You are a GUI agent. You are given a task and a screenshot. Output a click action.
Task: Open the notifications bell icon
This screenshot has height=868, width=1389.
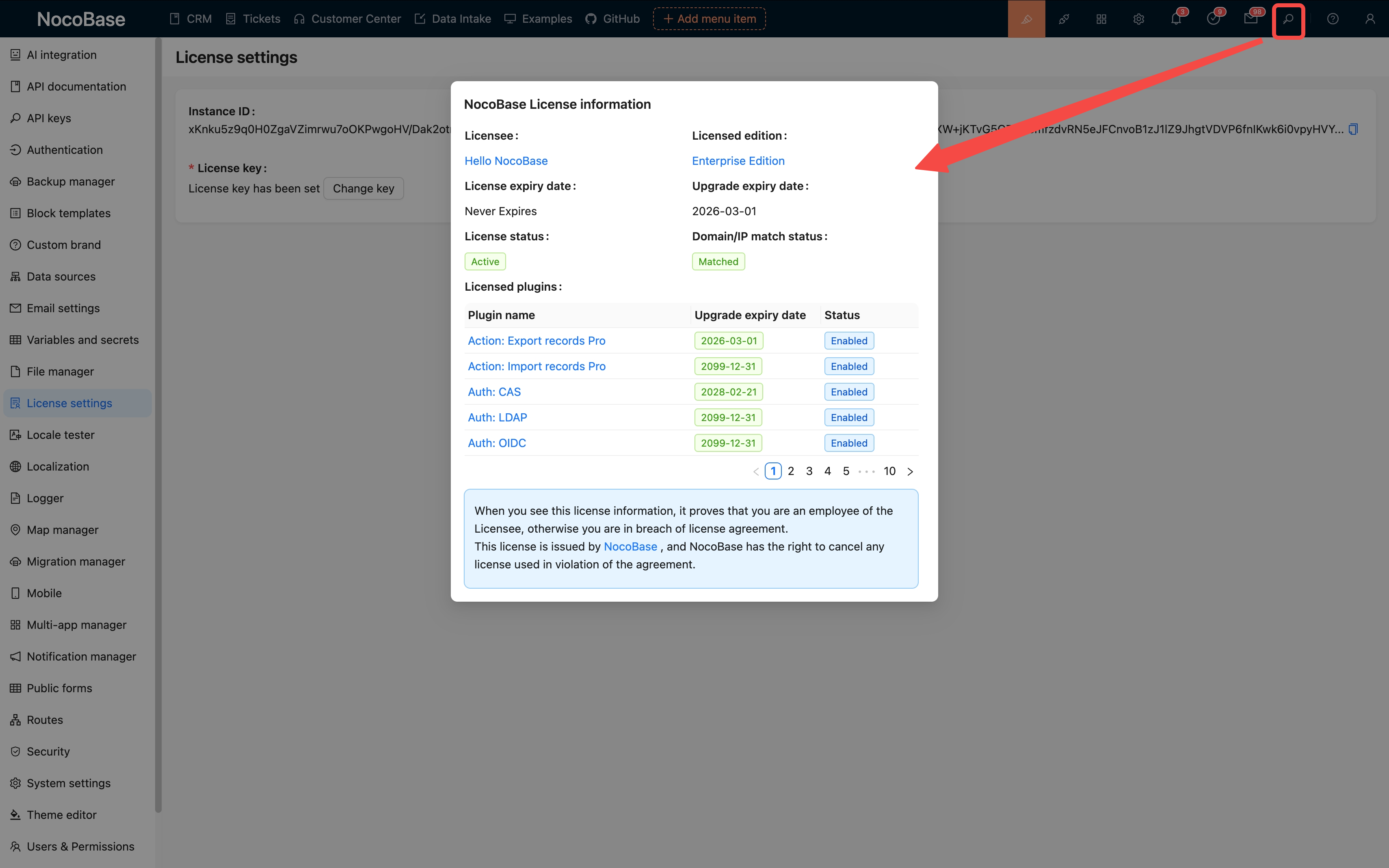coord(1176,19)
